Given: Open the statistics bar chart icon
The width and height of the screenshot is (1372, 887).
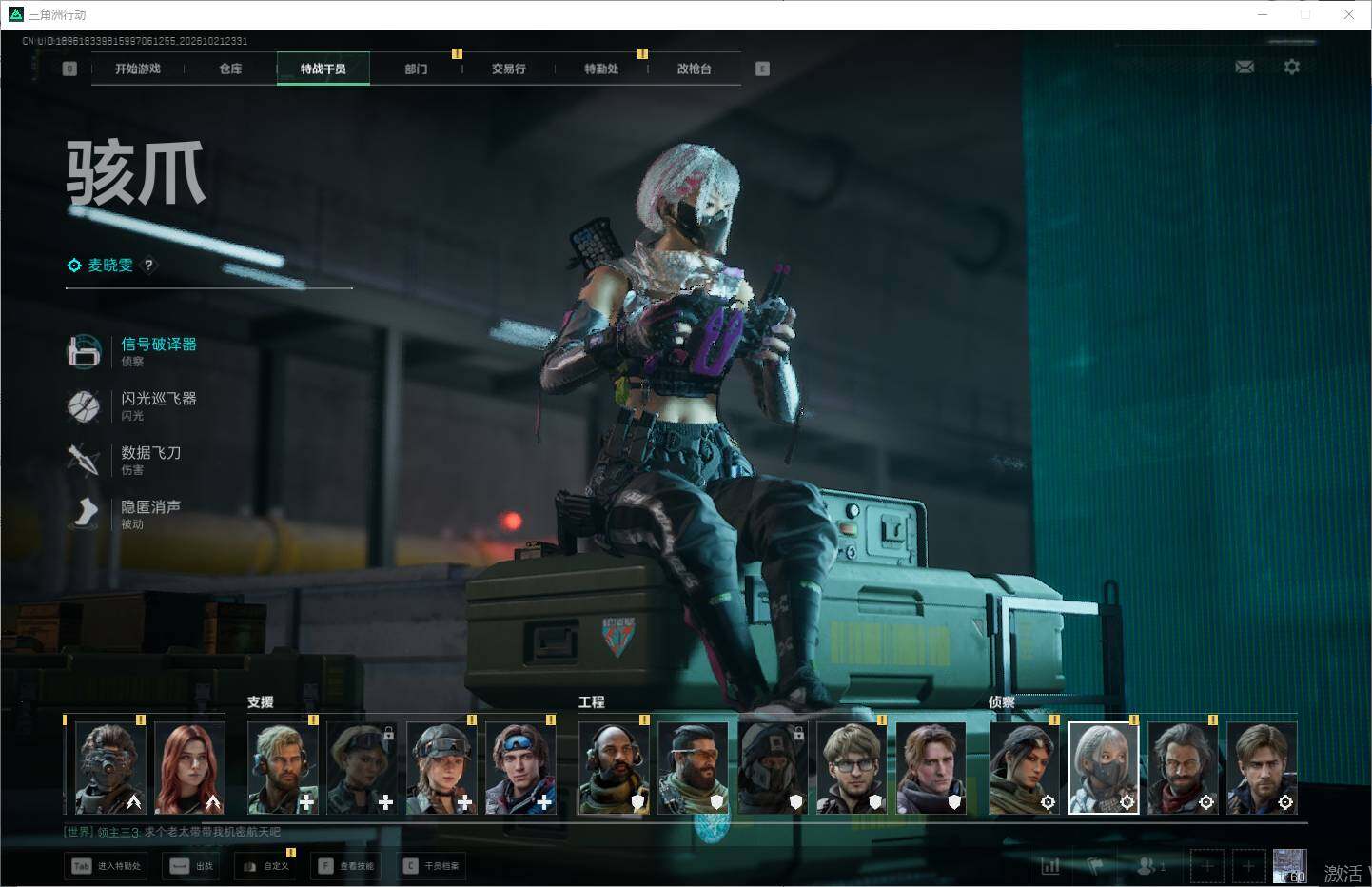Looking at the screenshot, I should click(x=1050, y=866).
